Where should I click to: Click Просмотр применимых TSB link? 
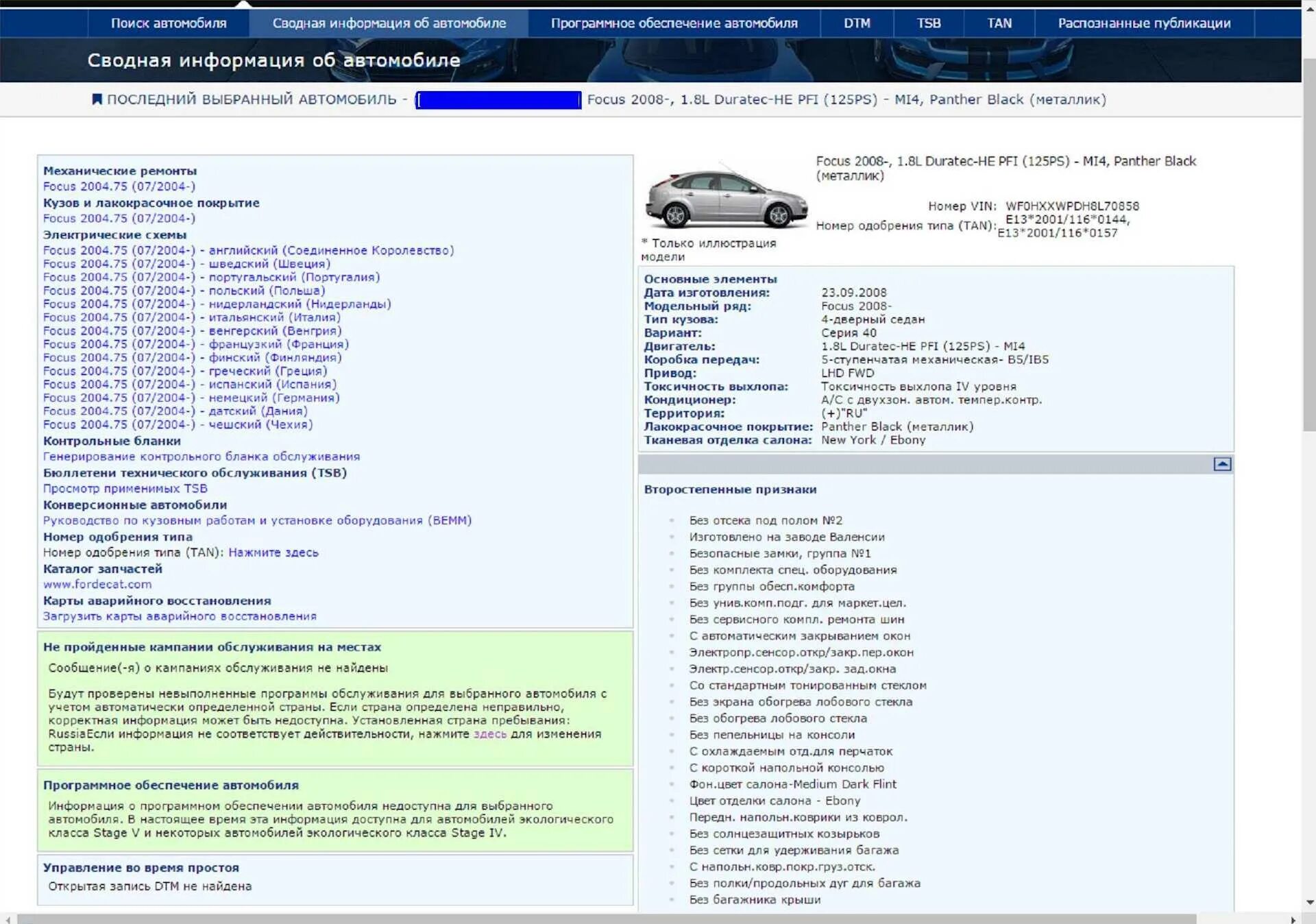125,489
